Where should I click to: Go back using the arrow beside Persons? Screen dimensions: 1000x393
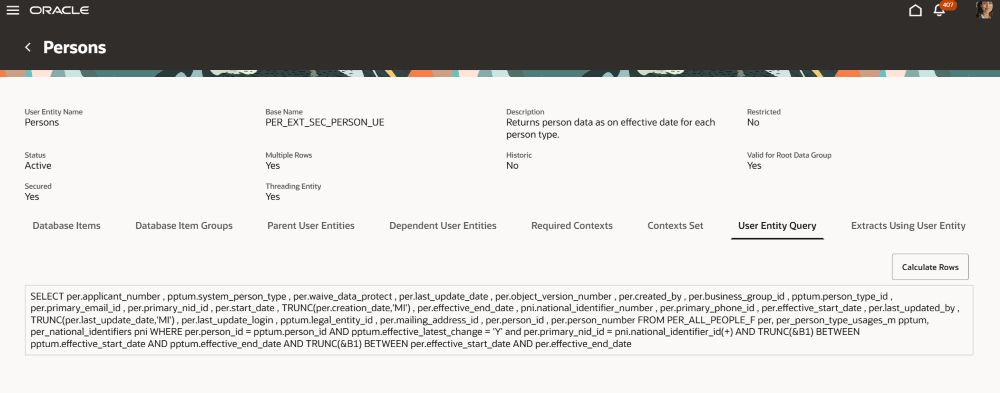click(x=27, y=47)
